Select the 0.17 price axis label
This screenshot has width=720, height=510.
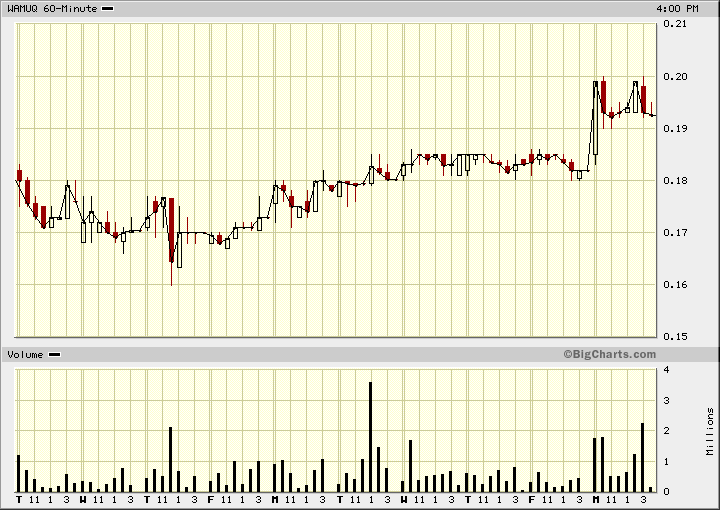(675, 232)
